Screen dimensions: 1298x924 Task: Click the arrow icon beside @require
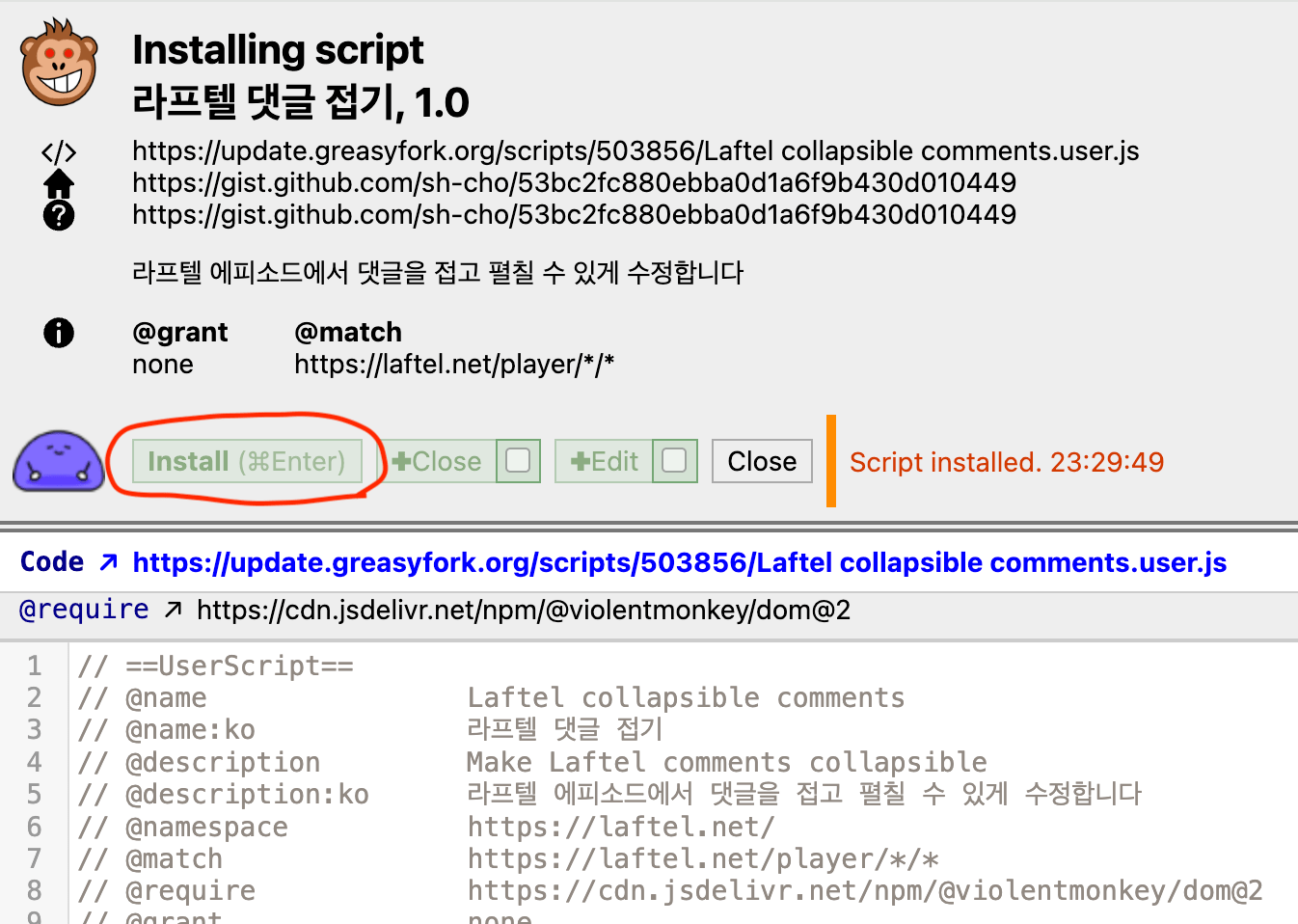[173, 610]
